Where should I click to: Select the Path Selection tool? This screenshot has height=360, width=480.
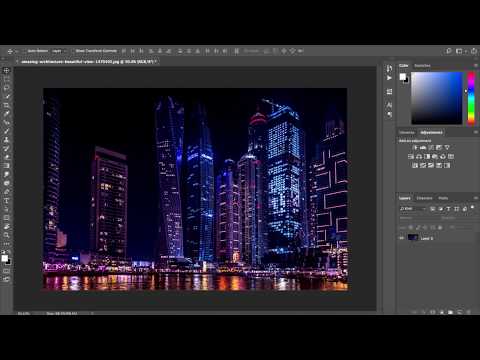pos(6,209)
